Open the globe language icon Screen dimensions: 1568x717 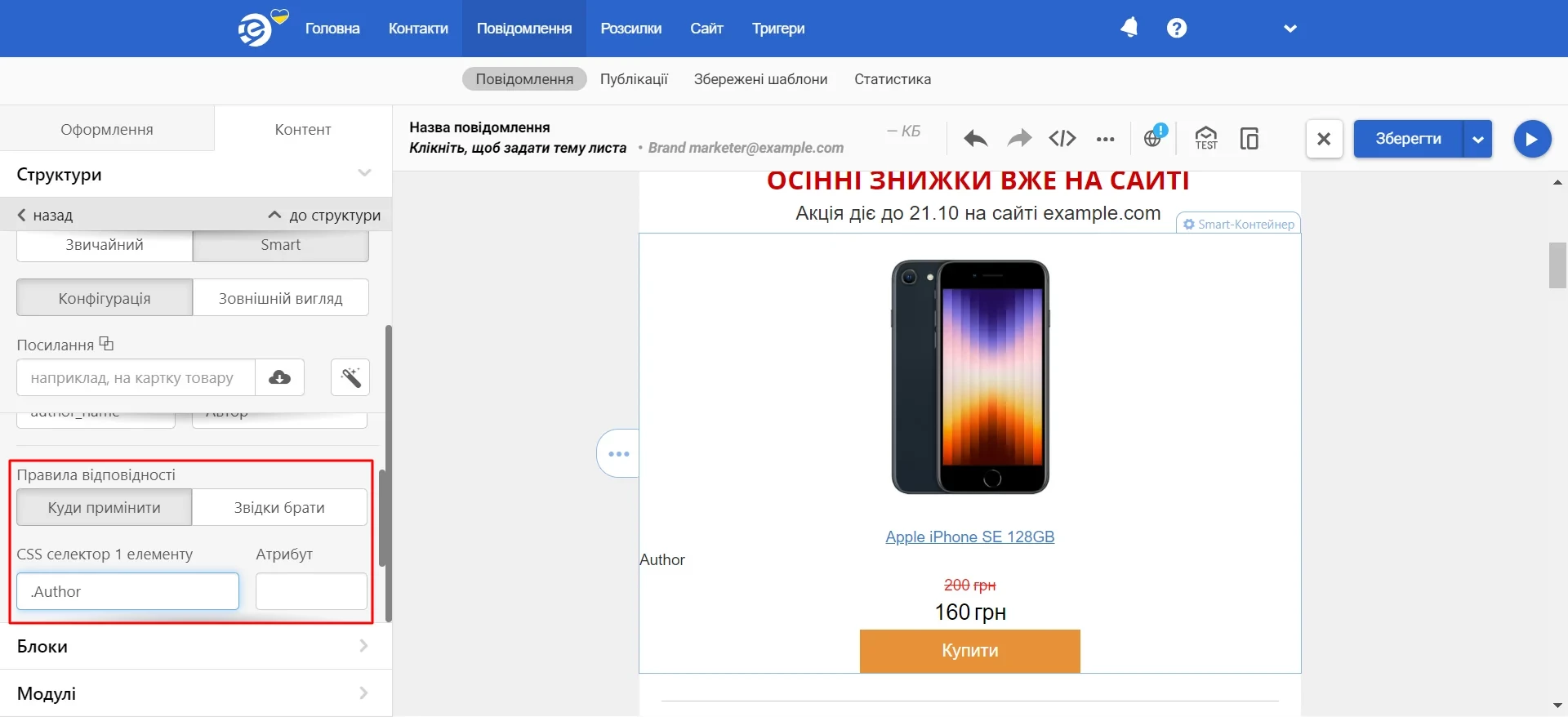pyautogui.click(x=1154, y=137)
